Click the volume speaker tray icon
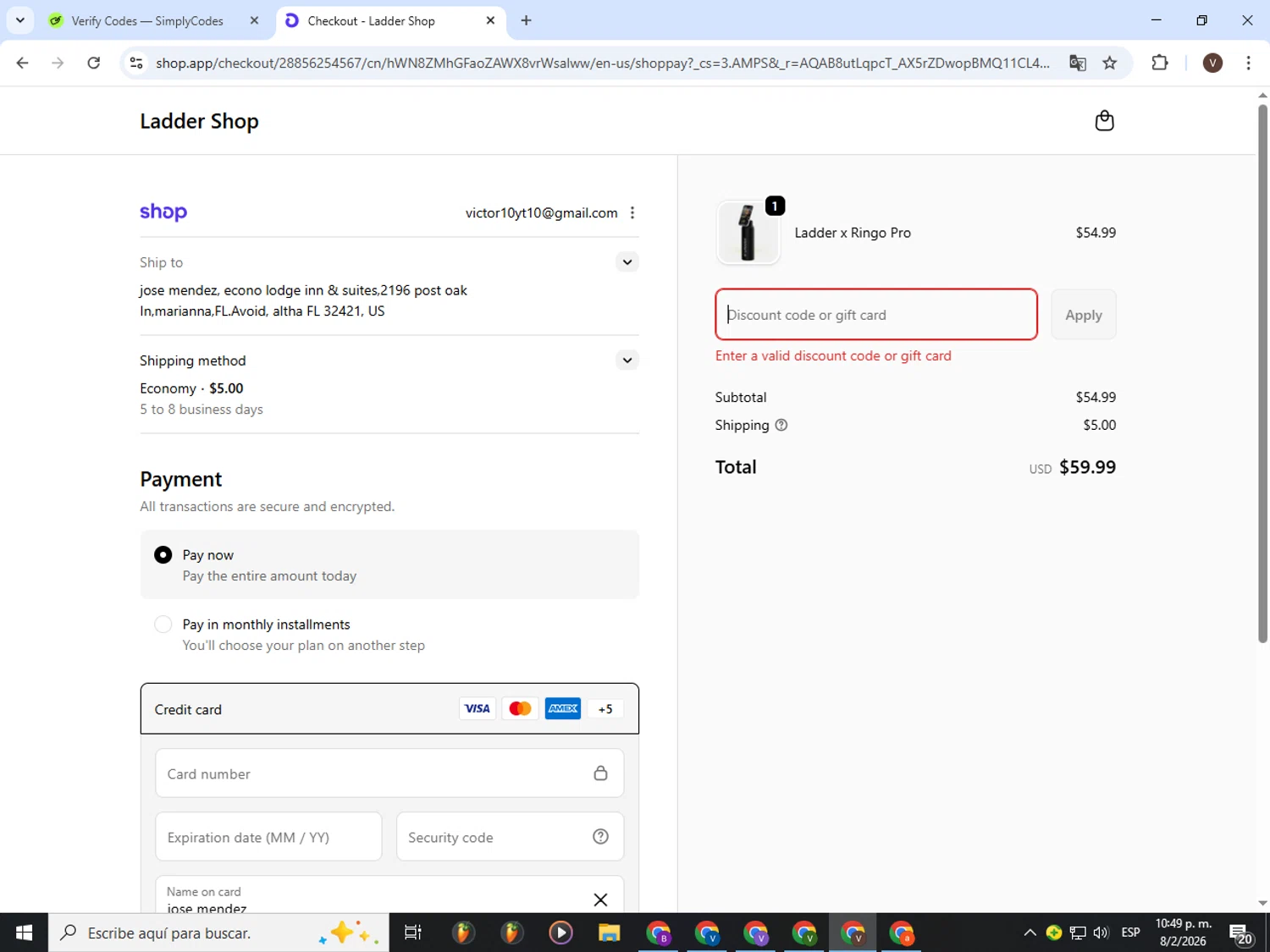This screenshot has height=952, width=1270. [x=1102, y=933]
